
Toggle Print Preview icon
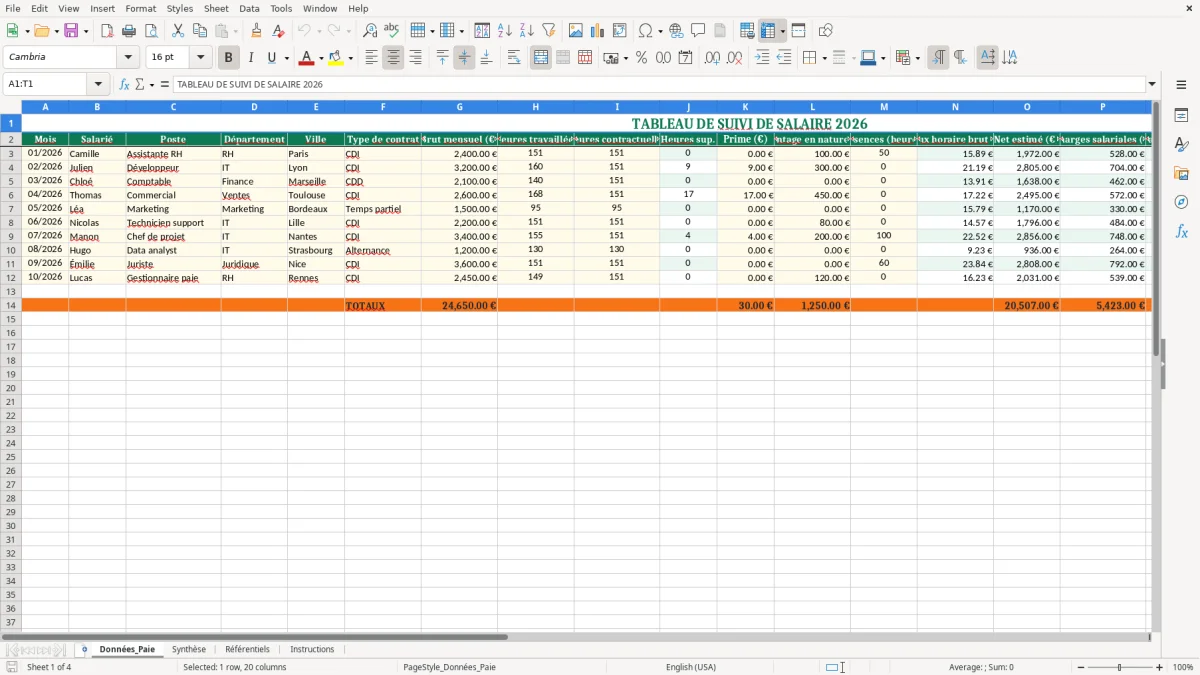pyautogui.click(x=150, y=31)
